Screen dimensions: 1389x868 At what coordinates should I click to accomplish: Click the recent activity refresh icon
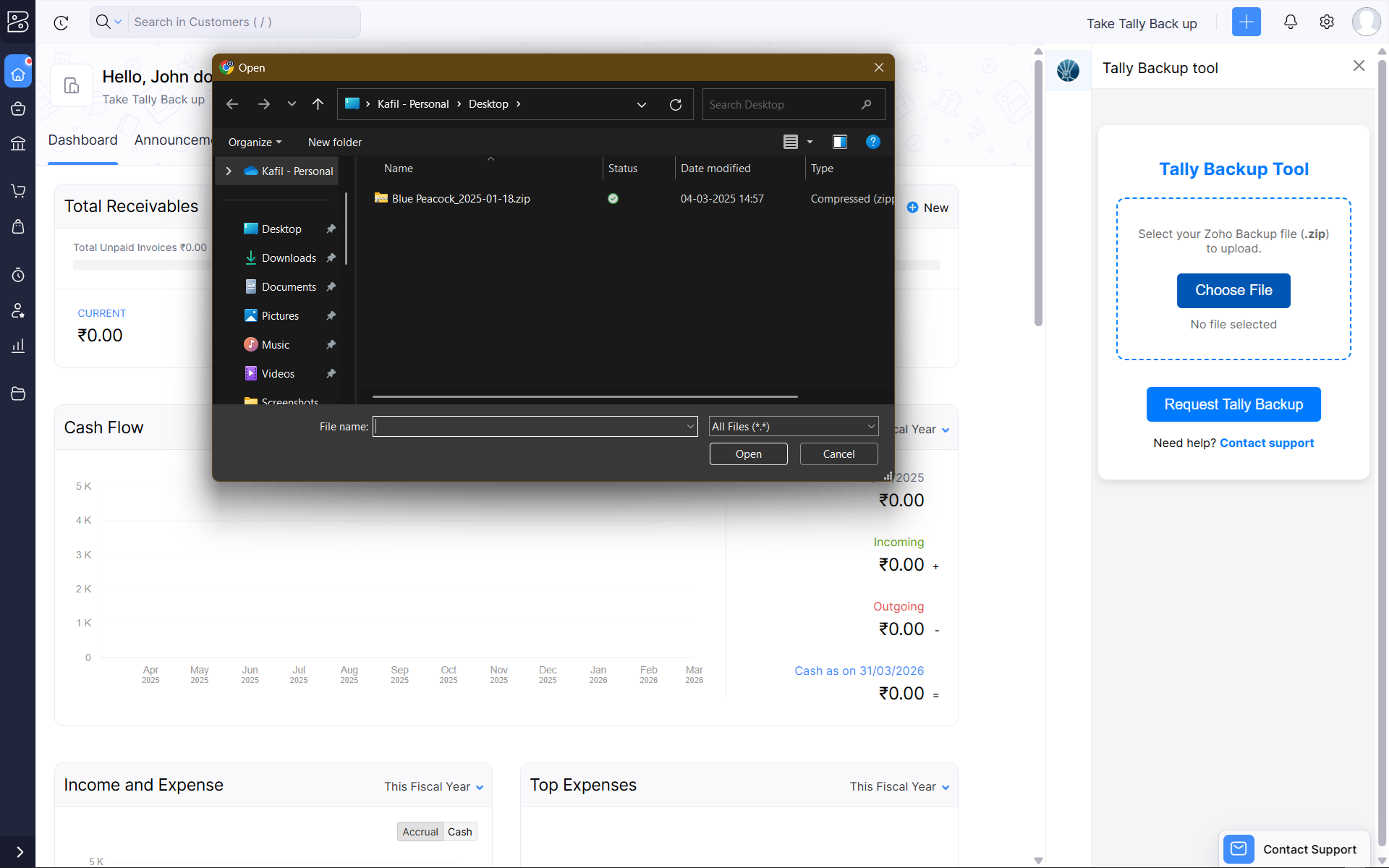[61, 22]
